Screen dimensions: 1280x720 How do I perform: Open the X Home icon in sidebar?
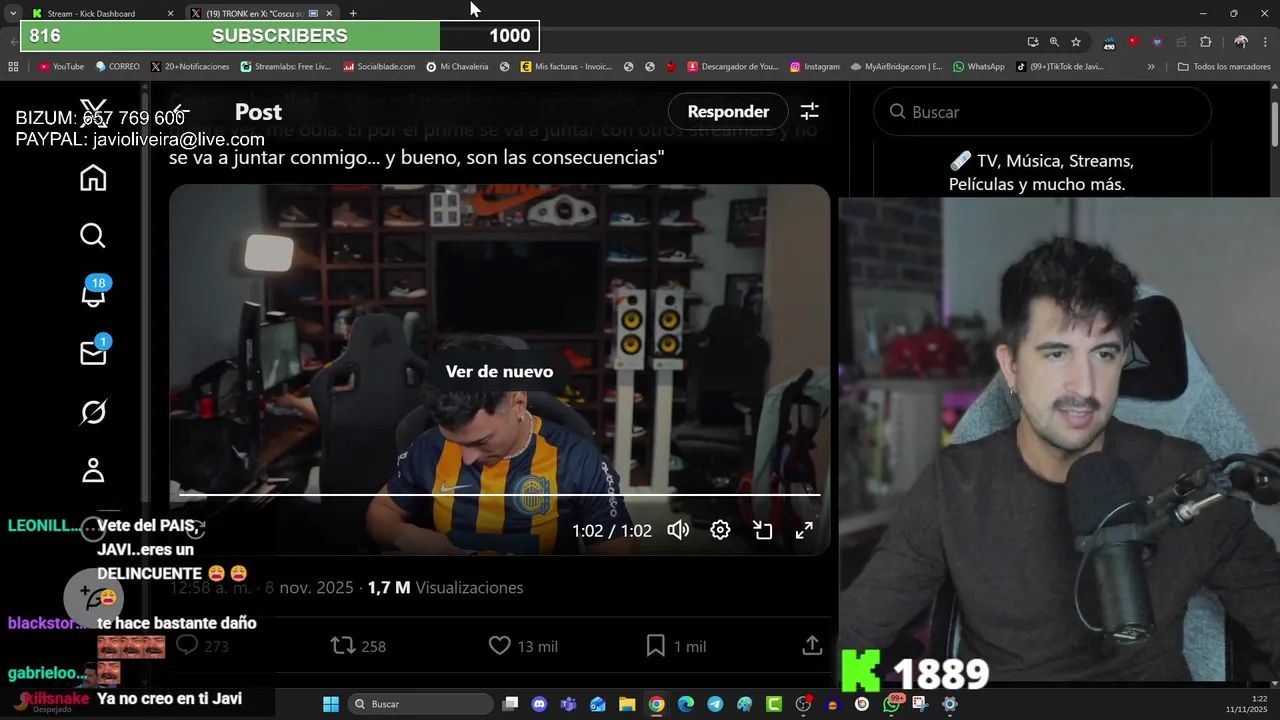click(x=93, y=178)
